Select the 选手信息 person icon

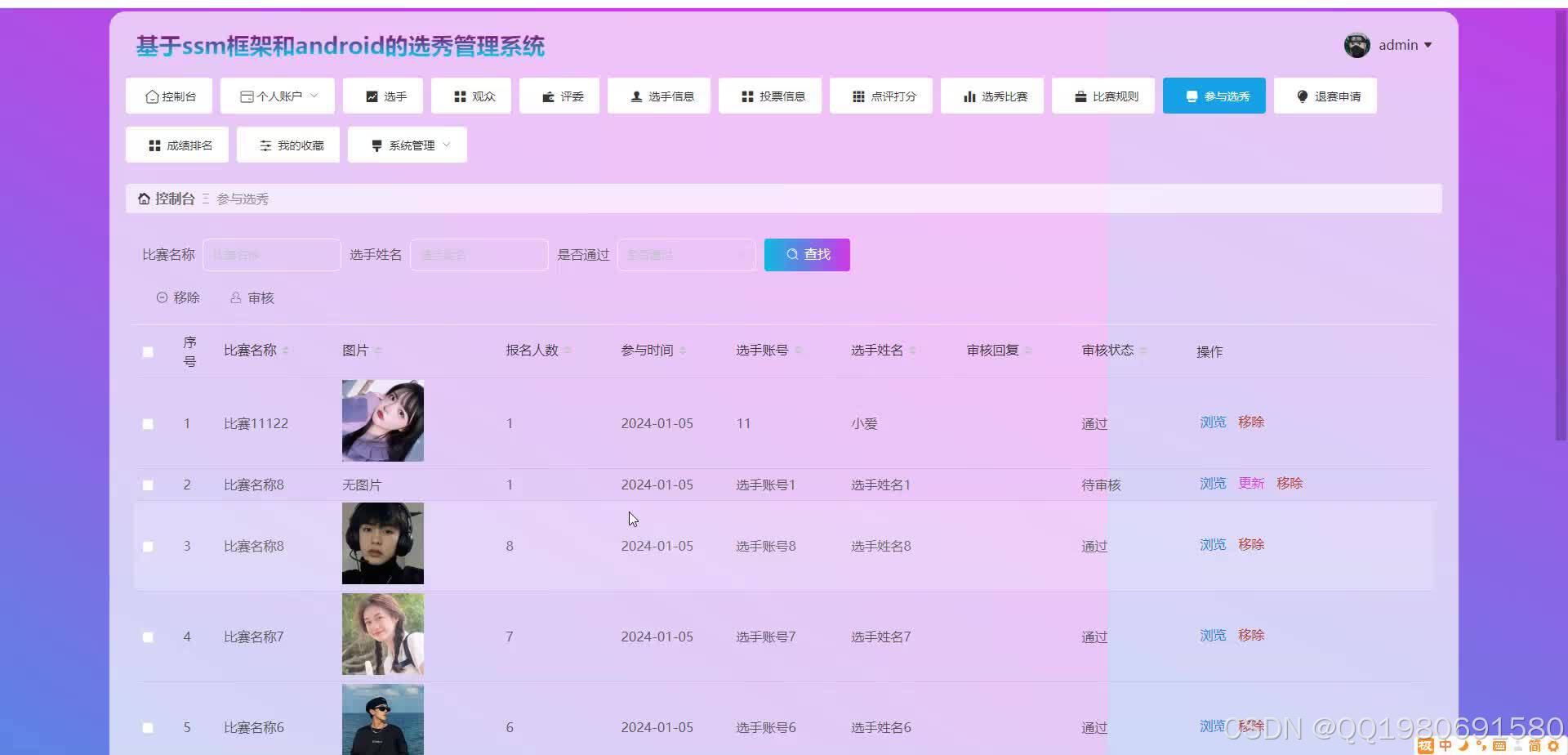[x=635, y=96]
